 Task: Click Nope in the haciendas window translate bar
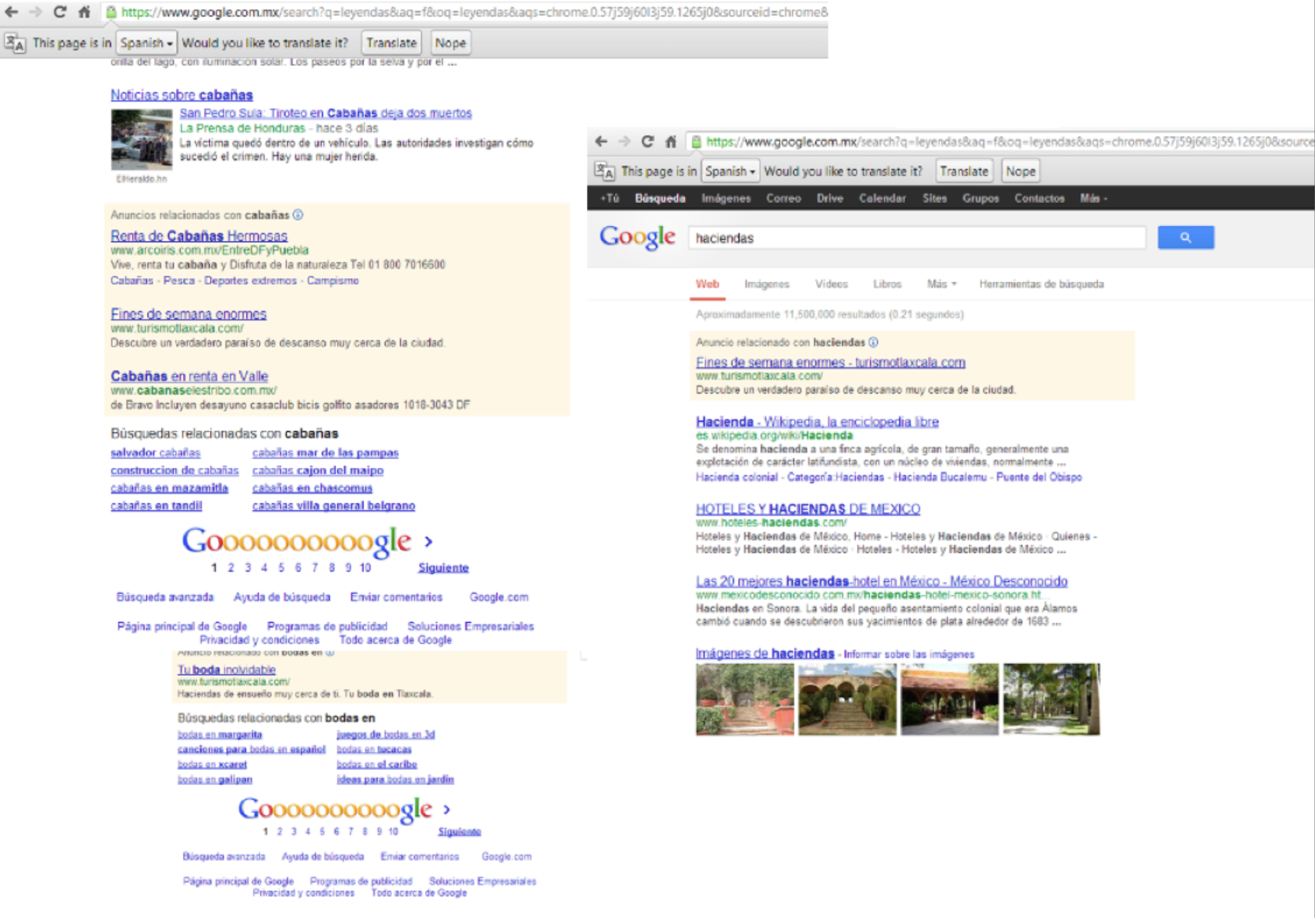coord(1020,171)
